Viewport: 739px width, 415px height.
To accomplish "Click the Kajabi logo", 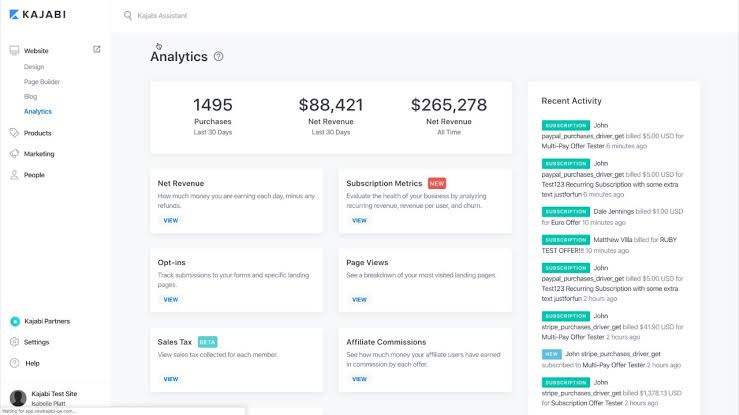I will click(x=37, y=15).
